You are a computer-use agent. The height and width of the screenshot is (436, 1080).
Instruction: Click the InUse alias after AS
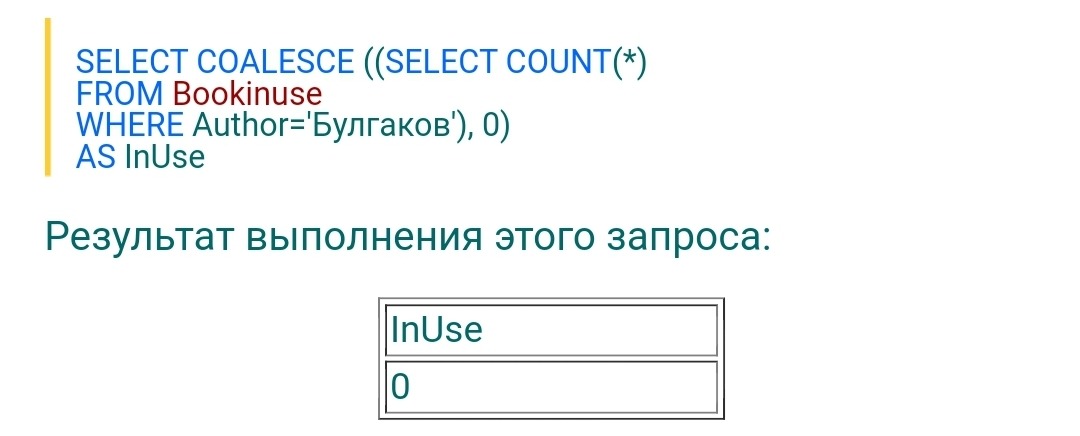click(164, 157)
